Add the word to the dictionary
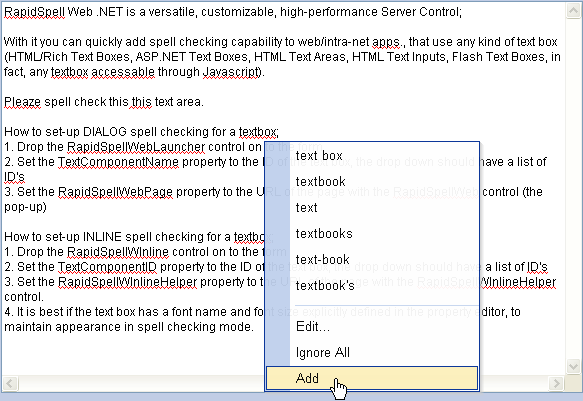The height and width of the screenshot is (401, 583). tap(372, 378)
